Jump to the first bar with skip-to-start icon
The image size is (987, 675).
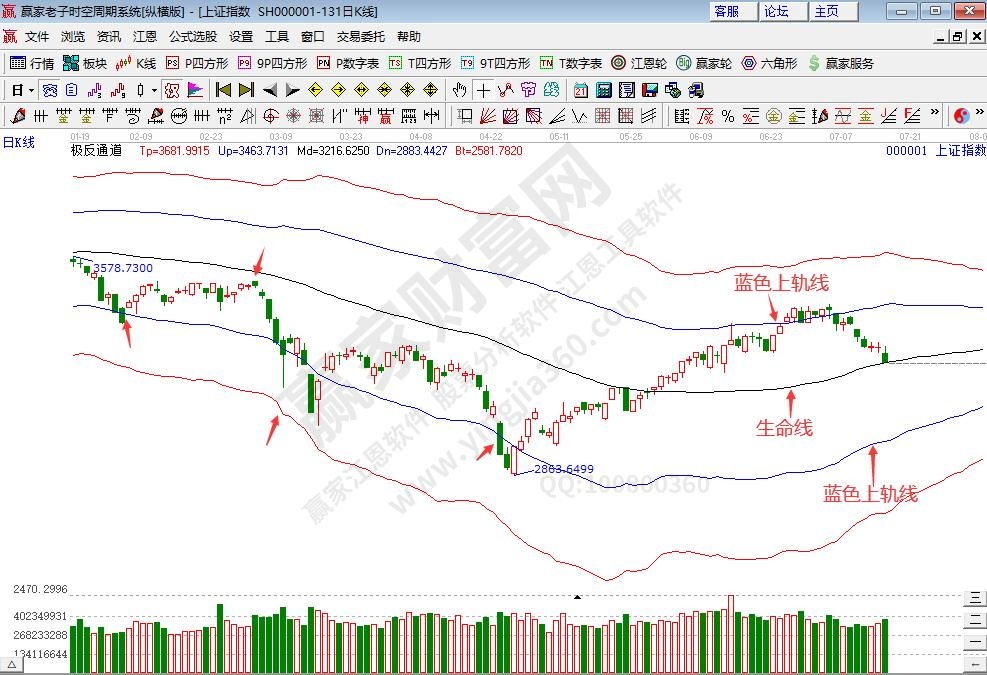click(223, 89)
